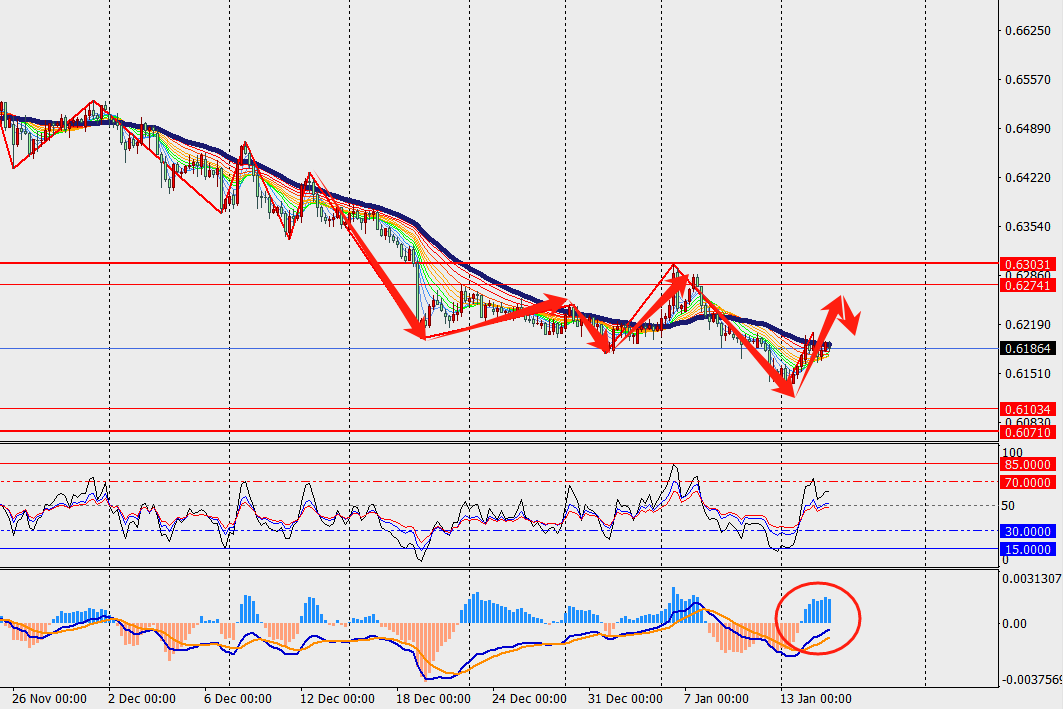1064x709 pixels.
Task: Click the 12 Dec 00:00 date label
Action: pyautogui.click(x=337, y=699)
